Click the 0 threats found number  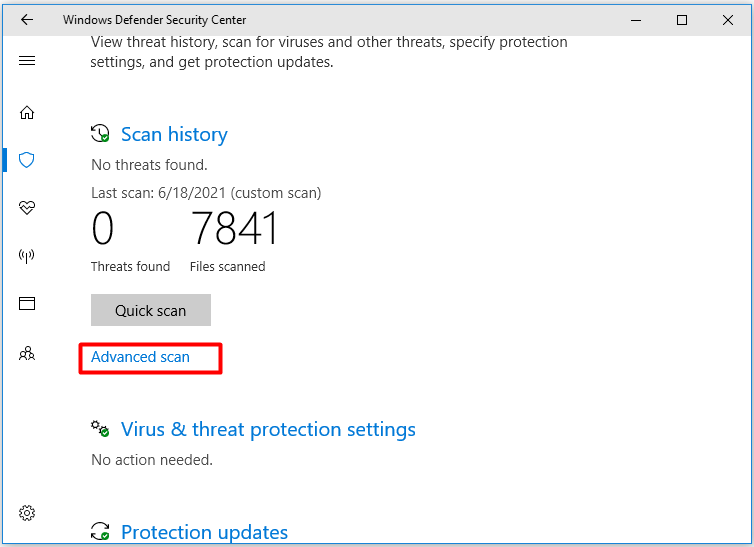pyautogui.click(x=102, y=228)
